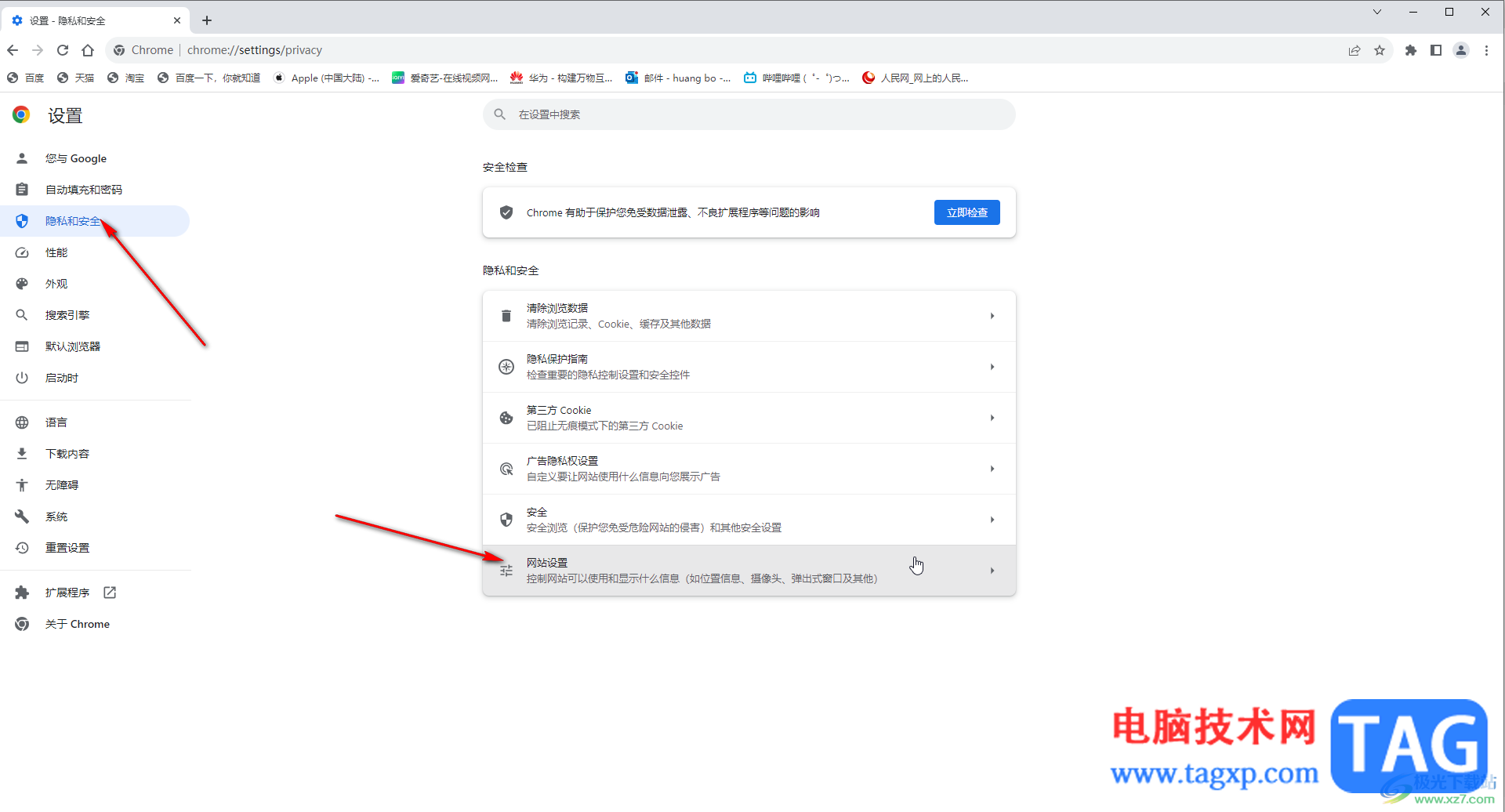The height and width of the screenshot is (812, 1505).
Task: Open 百度一下，你就知道 bookmark
Action: coord(209,78)
